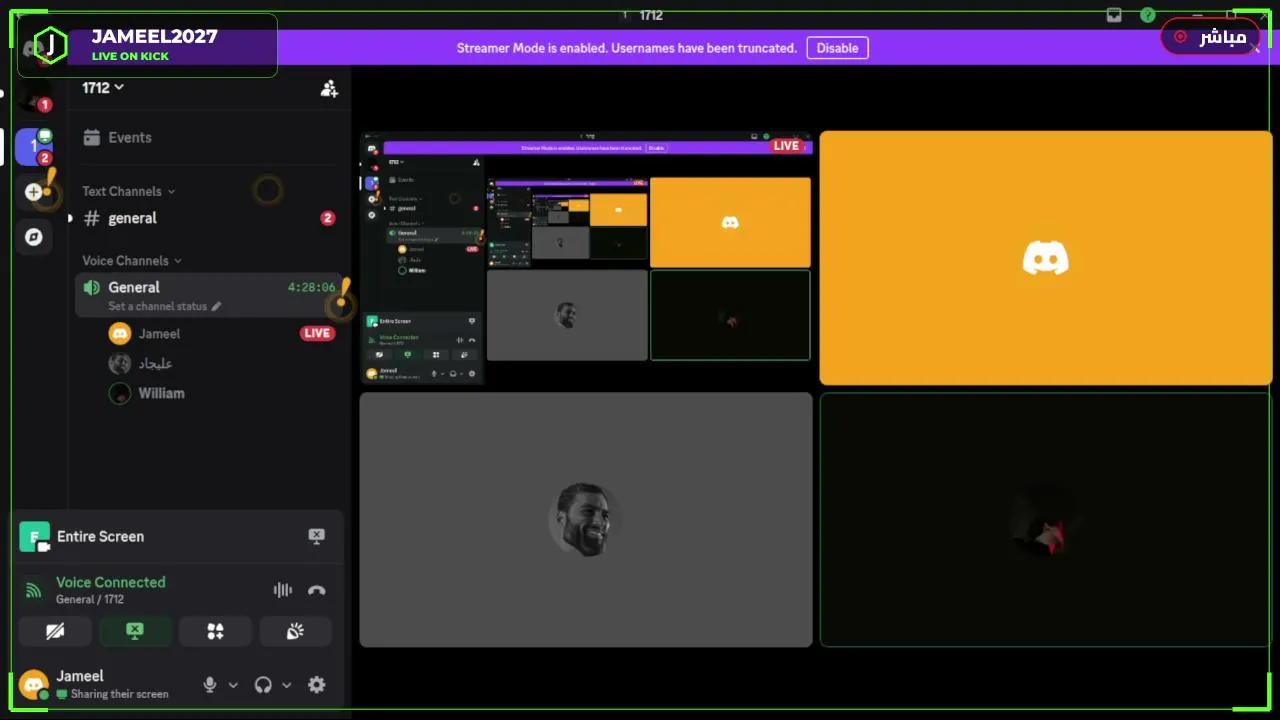
Task: Click Jameel's avatar in the user panel
Action: coord(34,685)
